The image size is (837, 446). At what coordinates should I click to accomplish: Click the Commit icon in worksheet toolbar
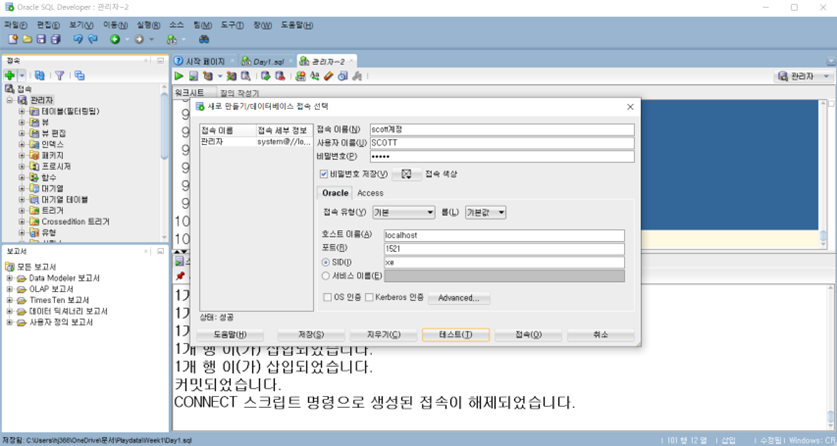coord(265,76)
